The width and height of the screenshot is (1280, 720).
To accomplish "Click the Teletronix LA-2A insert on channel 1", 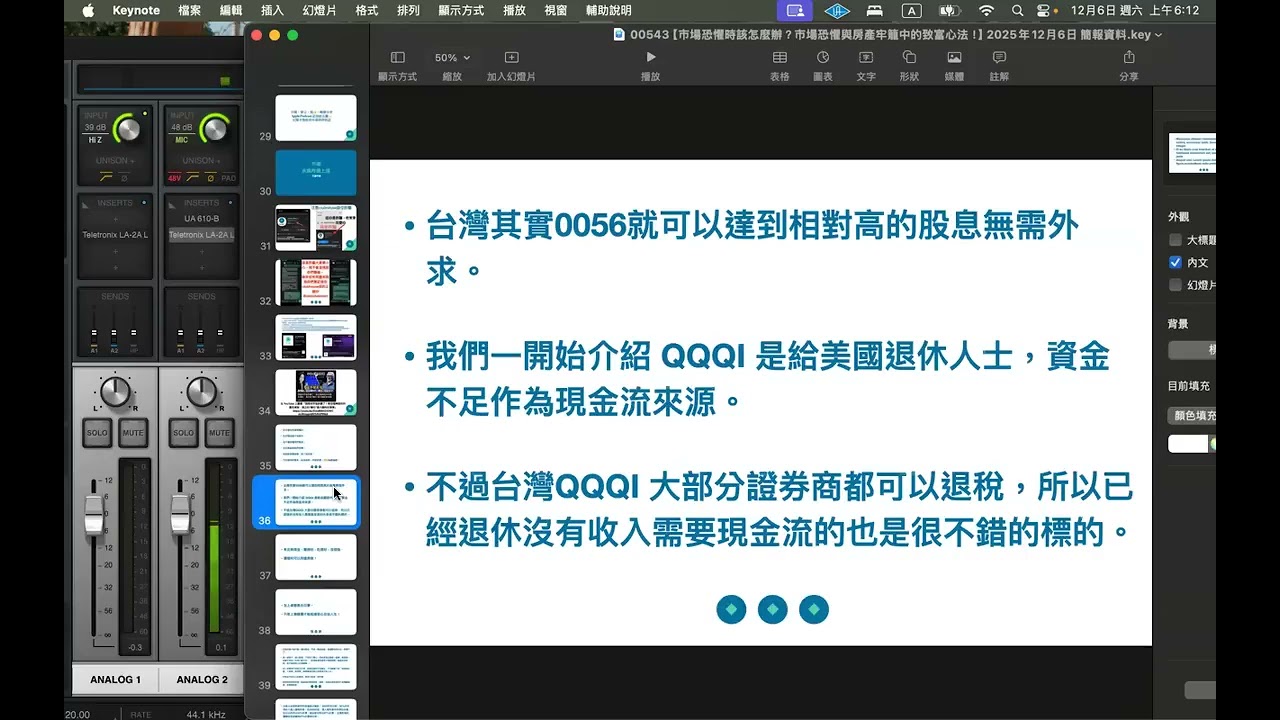I will (115, 235).
